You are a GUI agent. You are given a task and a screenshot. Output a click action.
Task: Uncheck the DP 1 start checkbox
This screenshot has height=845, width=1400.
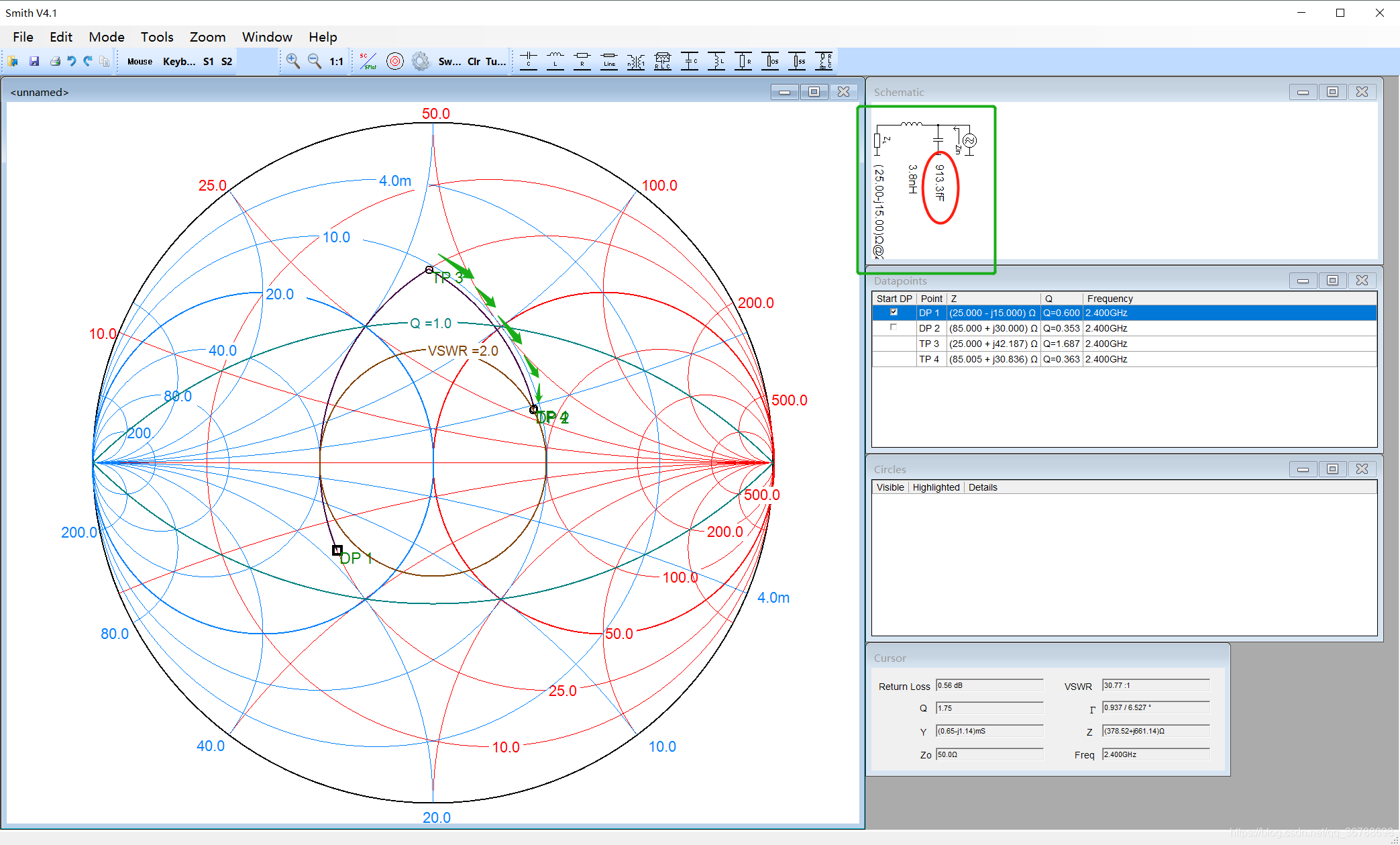pyautogui.click(x=894, y=312)
